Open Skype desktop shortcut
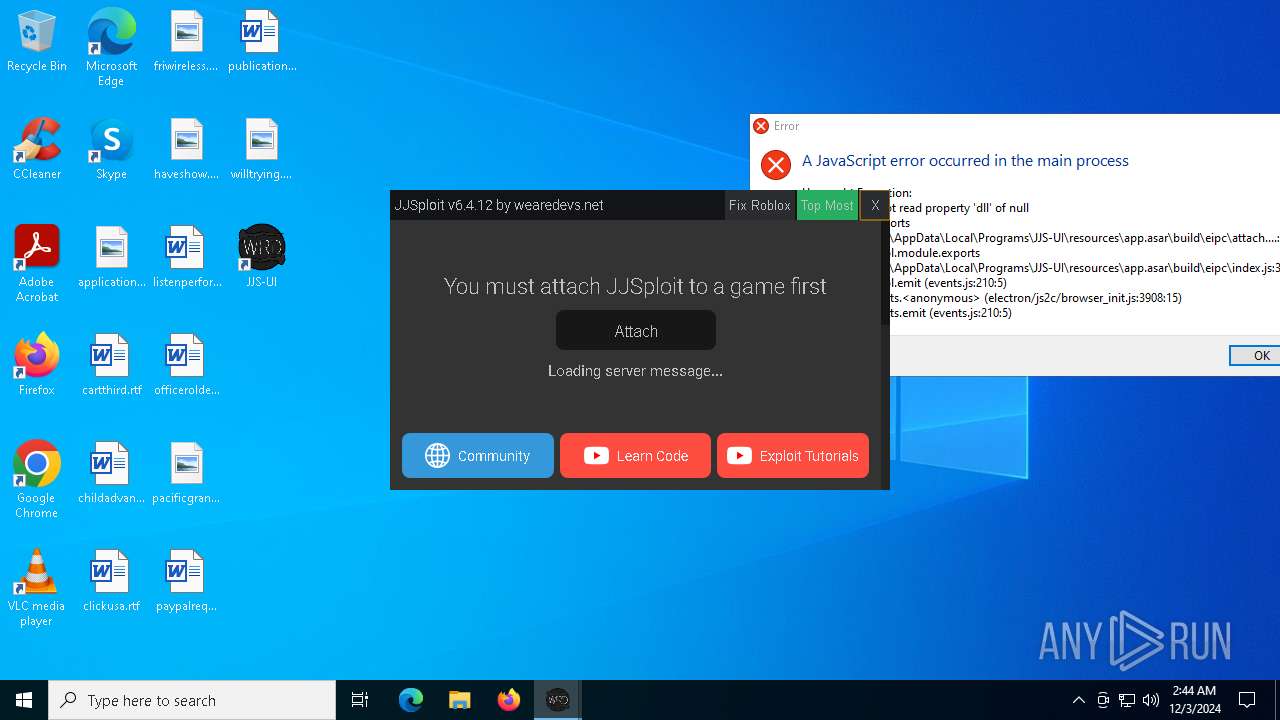Screen dimensions: 1280x720 (x=111, y=150)
